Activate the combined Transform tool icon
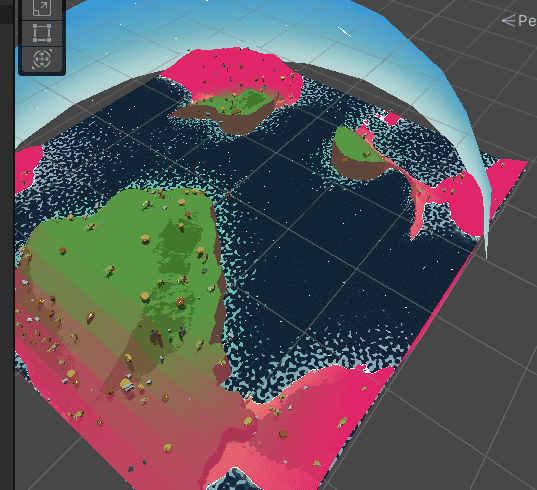 [x=42, y=59]
